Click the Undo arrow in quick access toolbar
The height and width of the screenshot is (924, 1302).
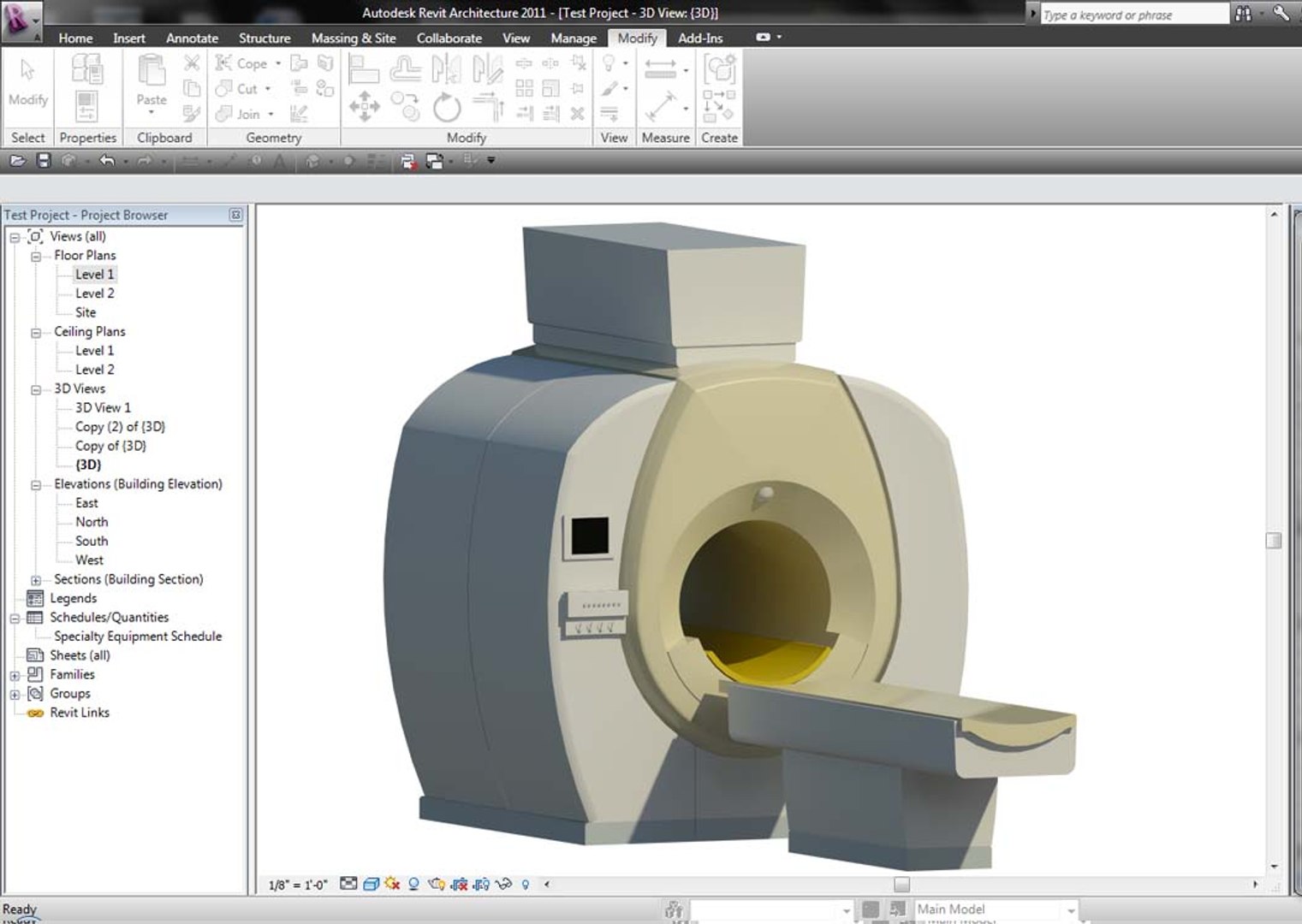pyautogui.click(x=106, y=160)
